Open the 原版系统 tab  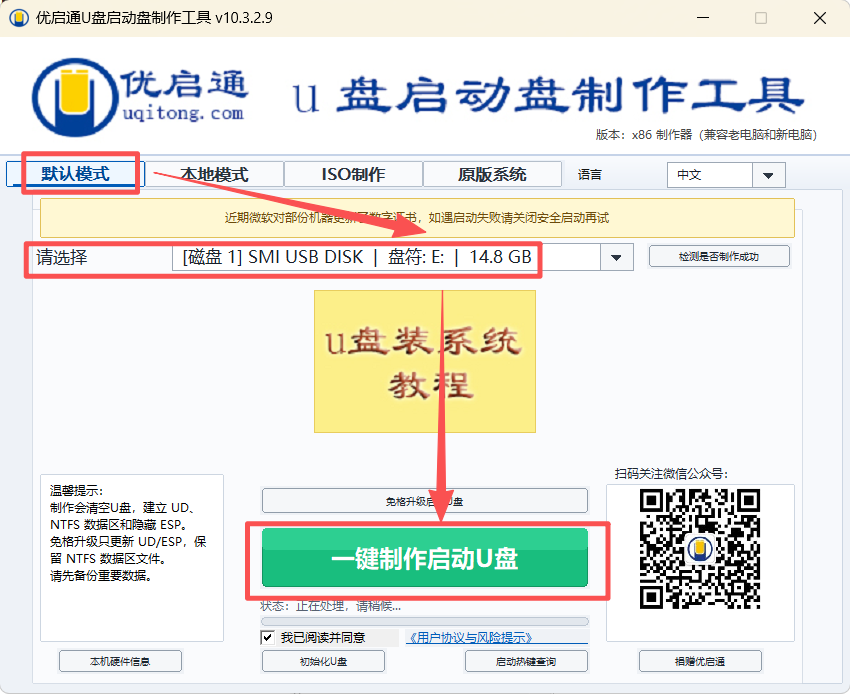(492, 174)
